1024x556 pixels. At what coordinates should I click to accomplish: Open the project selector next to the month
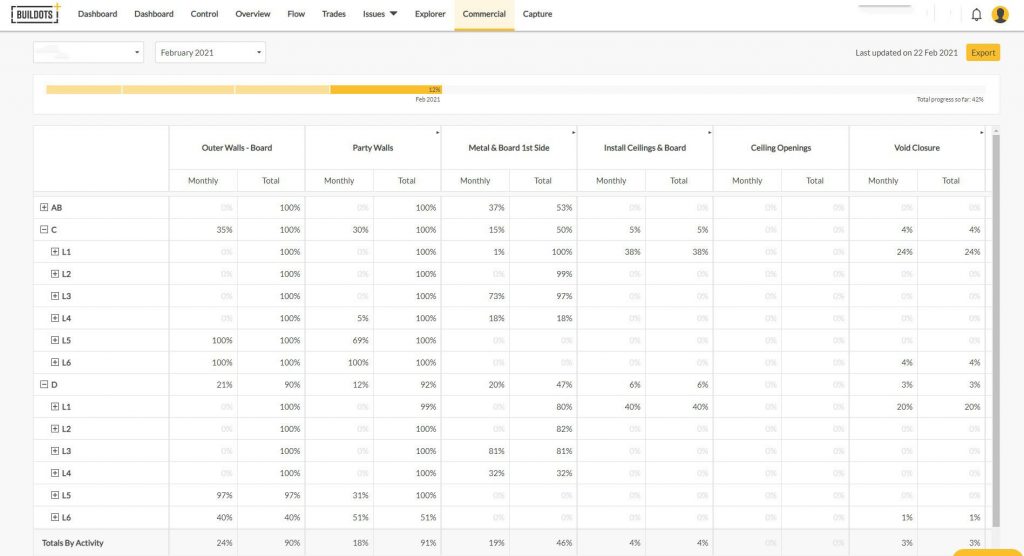click(88, 52)
